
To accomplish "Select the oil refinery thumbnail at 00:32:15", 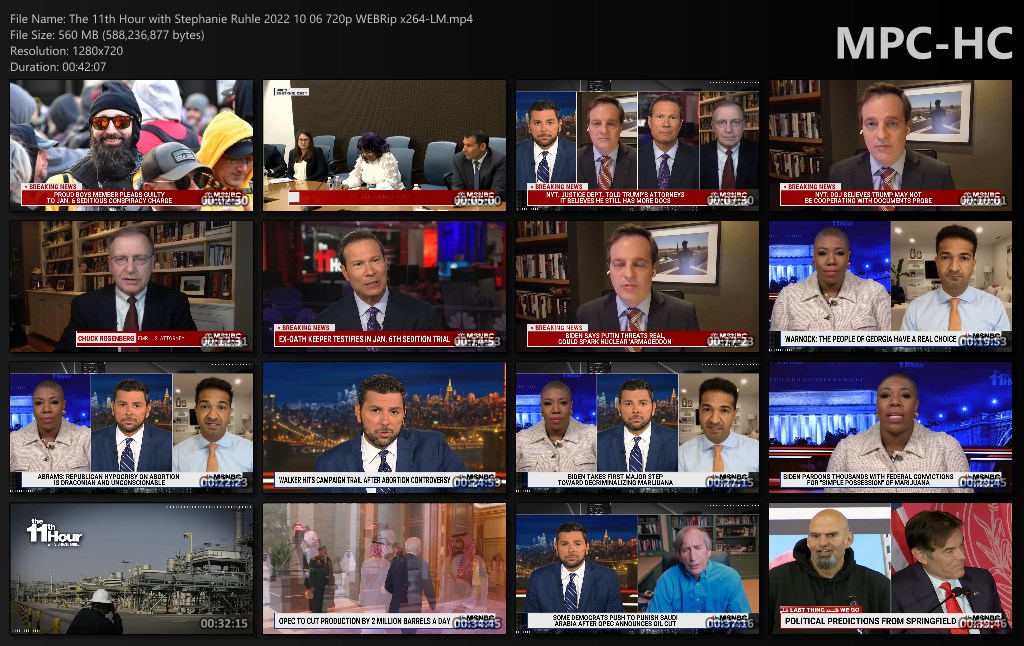I will [x=131, y=568].
